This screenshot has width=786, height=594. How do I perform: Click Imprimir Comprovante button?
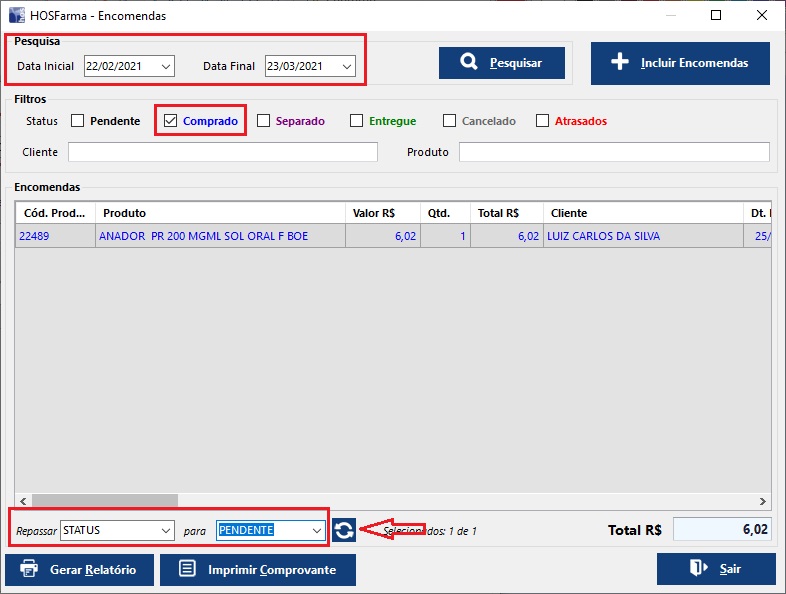[x=258, y=569]
